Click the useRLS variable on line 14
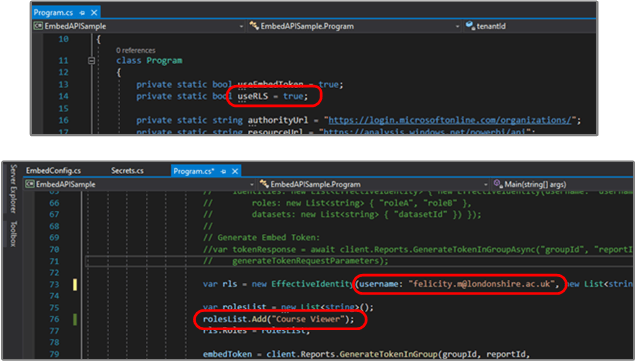 click(253, 97)
